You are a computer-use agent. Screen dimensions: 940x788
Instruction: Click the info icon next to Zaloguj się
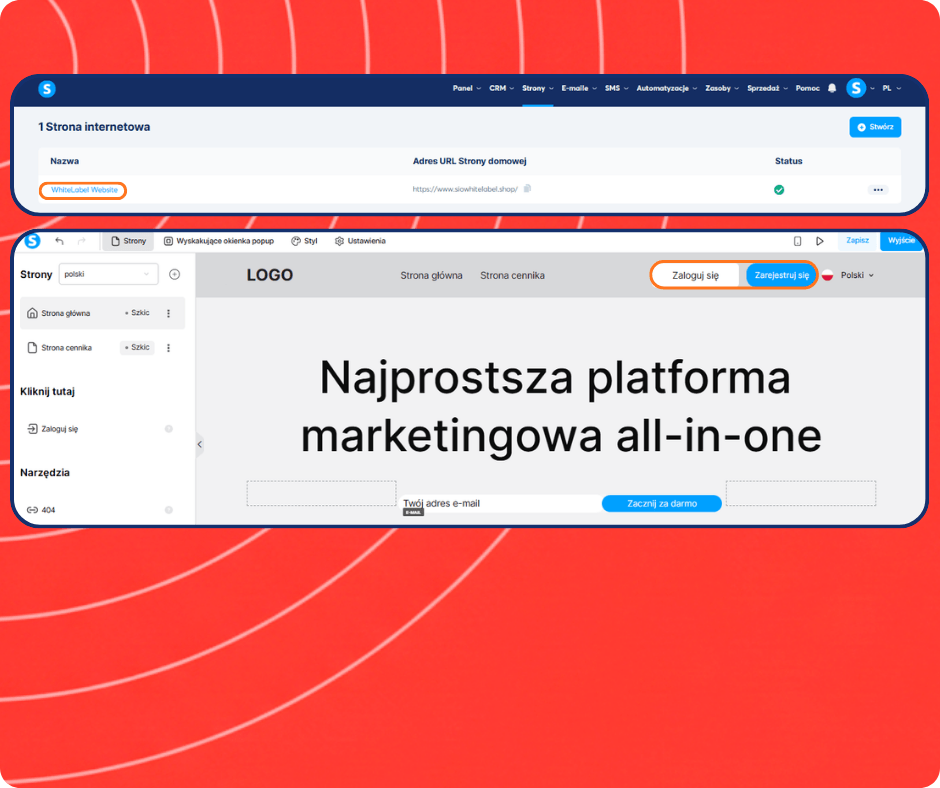(x=168, y=429)
